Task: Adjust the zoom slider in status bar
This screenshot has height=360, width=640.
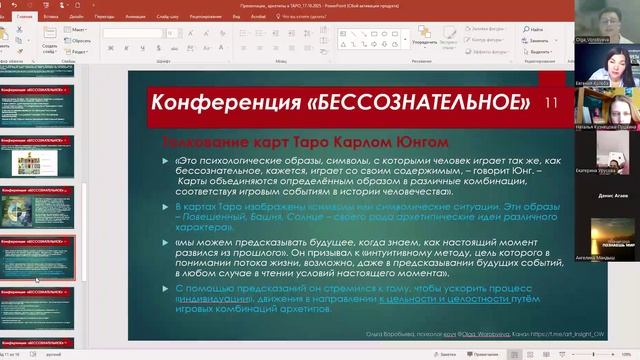Action: point(593,354)
